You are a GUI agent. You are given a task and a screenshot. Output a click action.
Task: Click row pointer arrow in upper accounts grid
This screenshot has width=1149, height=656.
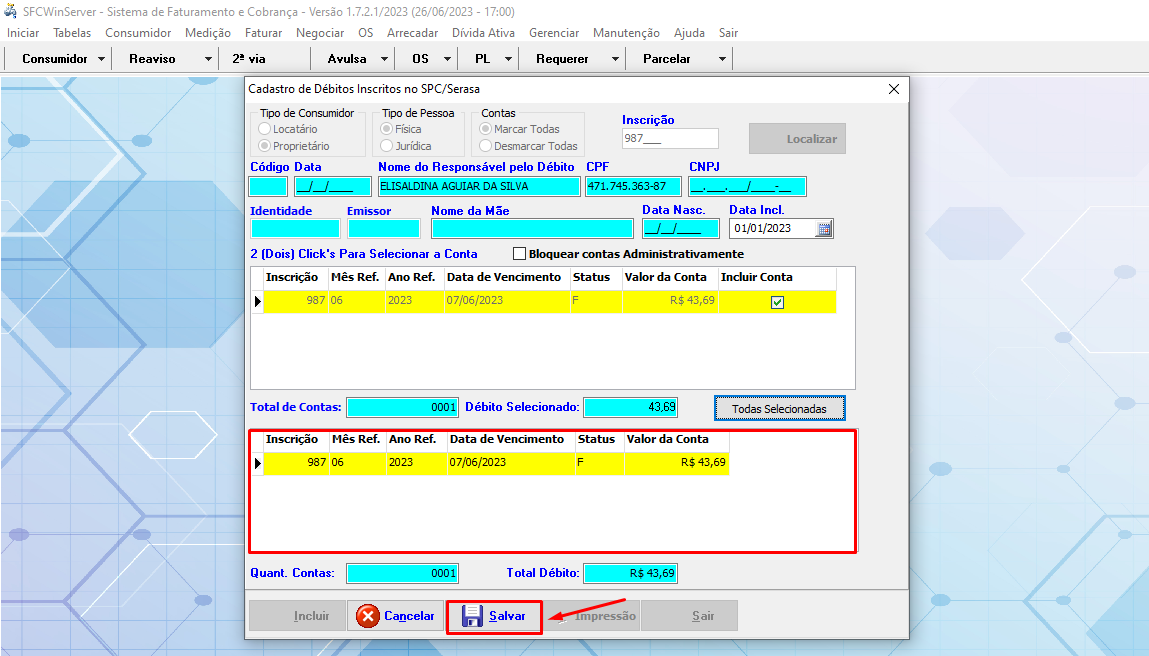click(257, 301)
